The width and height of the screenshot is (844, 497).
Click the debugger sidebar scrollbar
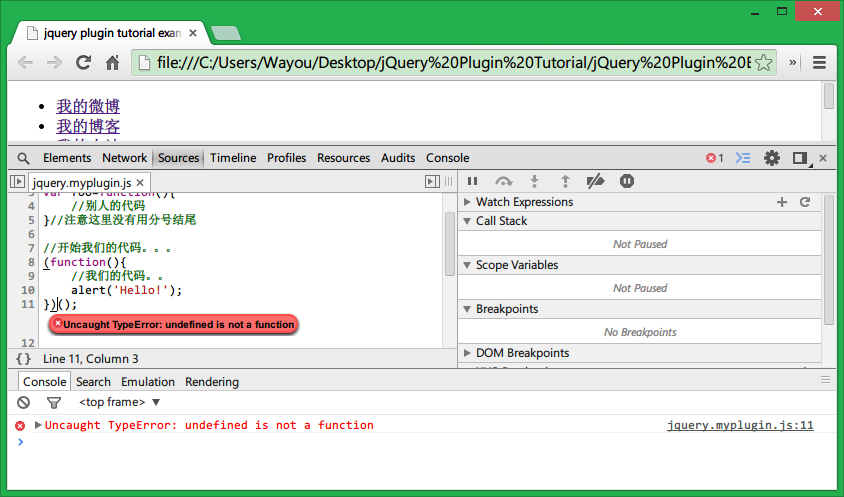coord(829,260)
